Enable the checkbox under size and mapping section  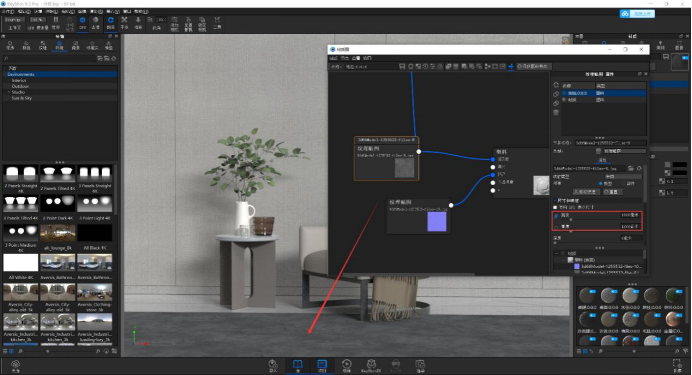555,207
